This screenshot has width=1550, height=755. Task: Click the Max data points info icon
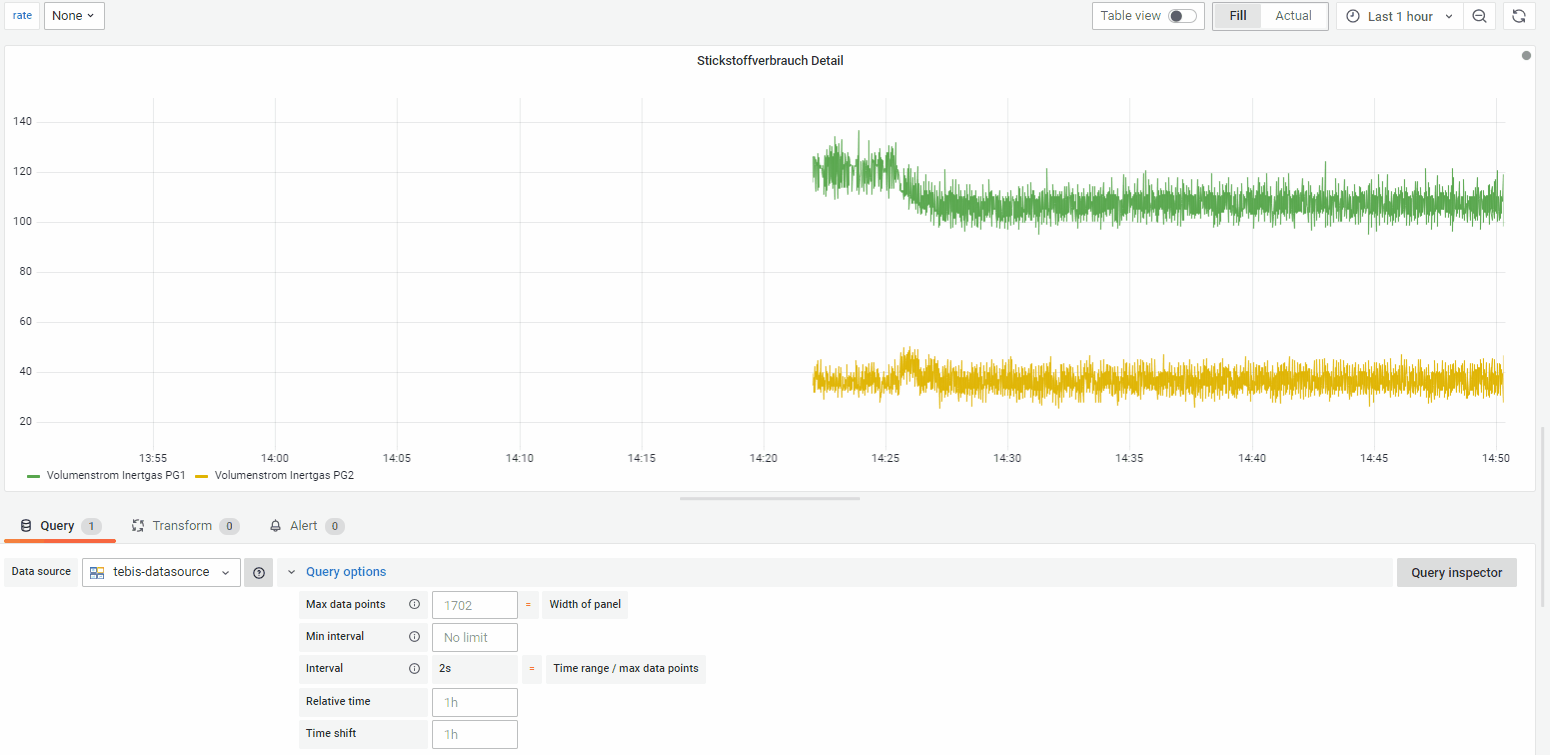click(414, 605)
